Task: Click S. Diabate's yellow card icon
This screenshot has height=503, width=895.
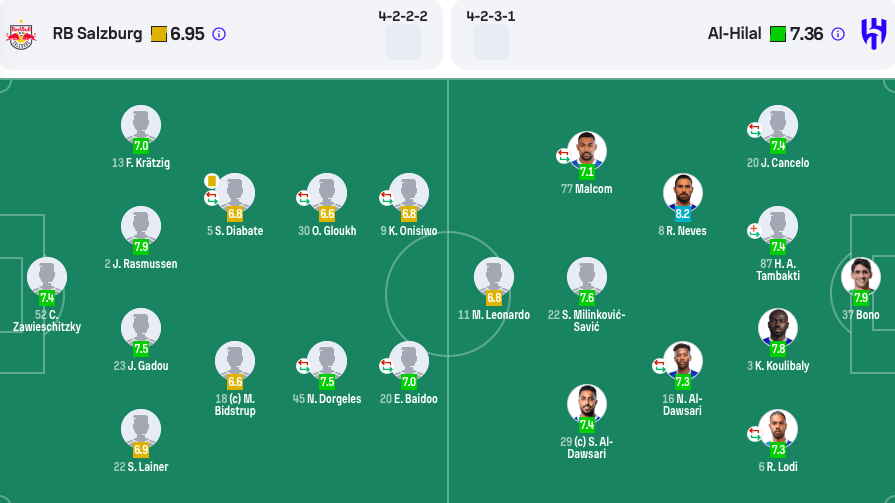Action: tap(211, 180)
